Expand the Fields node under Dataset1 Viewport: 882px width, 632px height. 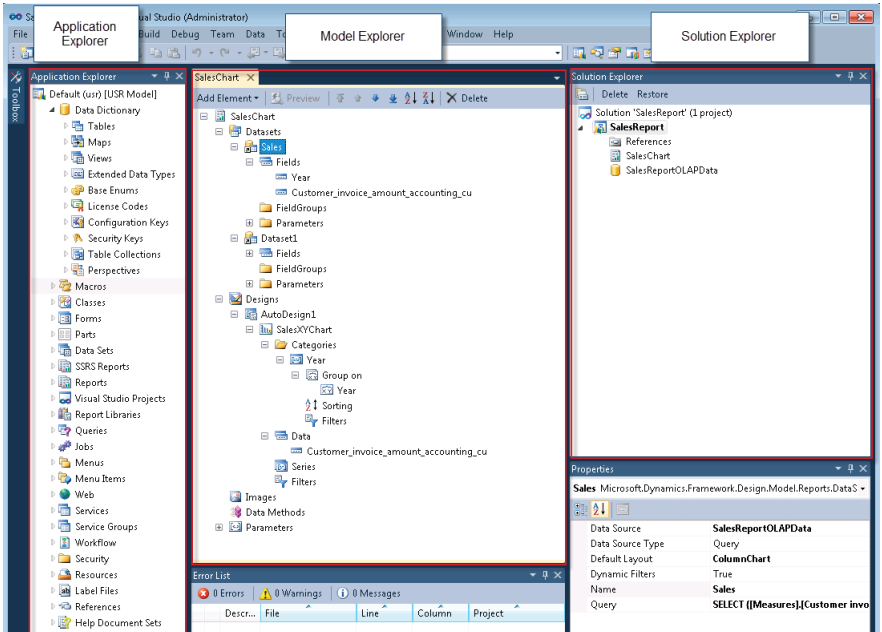(249, 252)
